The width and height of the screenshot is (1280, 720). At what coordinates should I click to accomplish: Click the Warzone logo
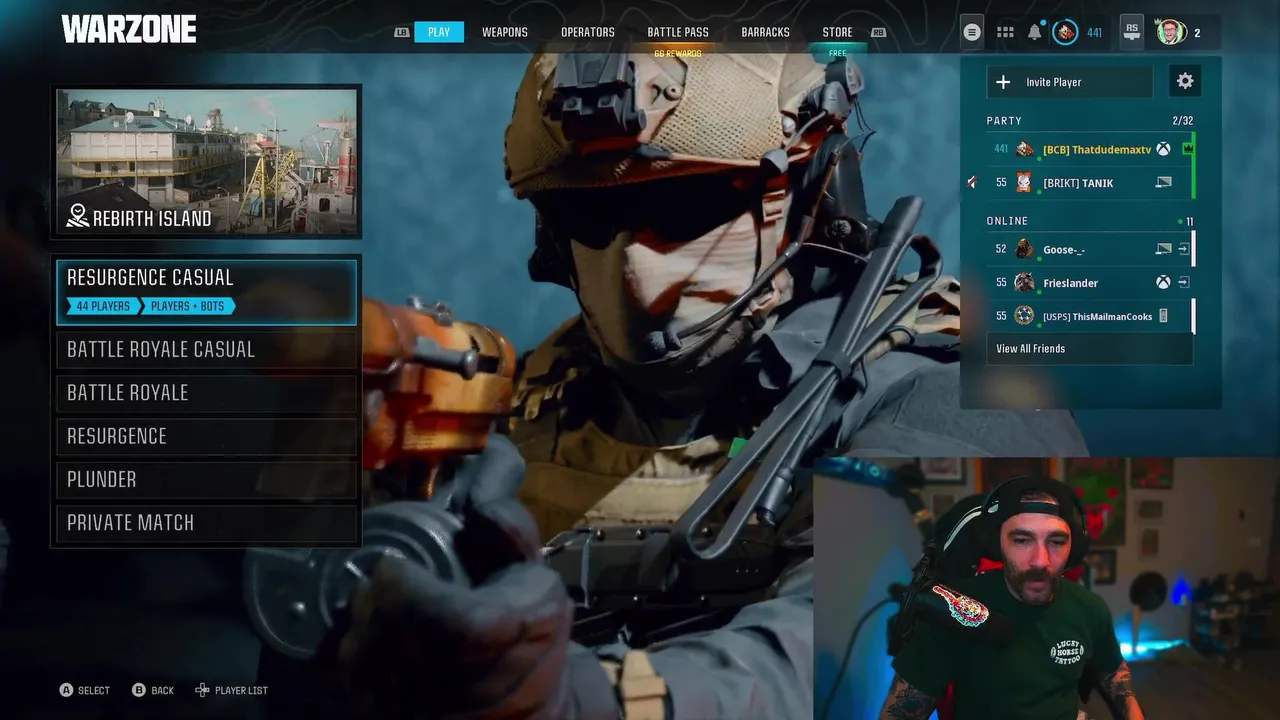pos(129,29)
